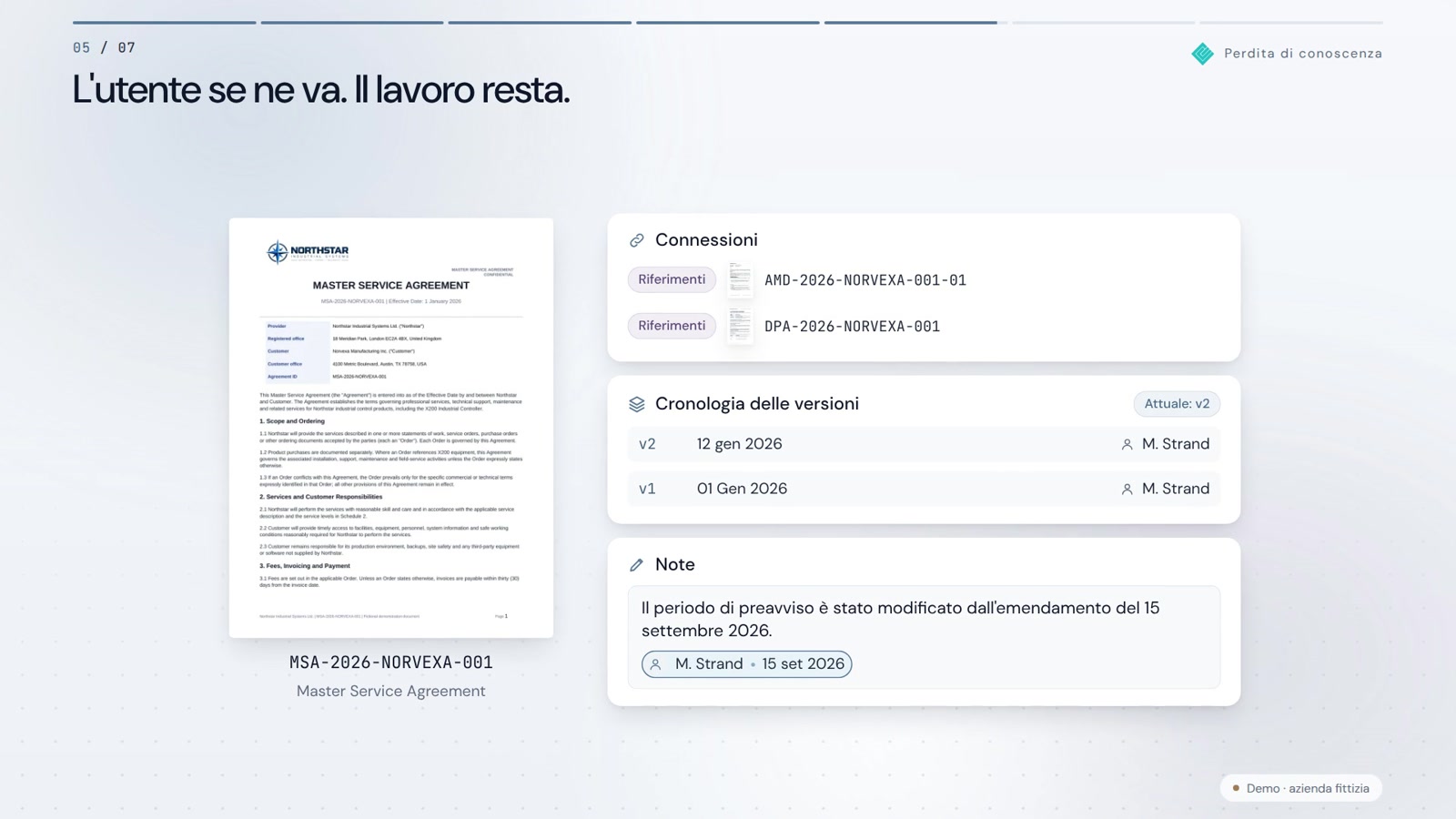Click the 05 / 07 slide counter
This screenshot has height=819, width=1456.
[104, 47]
